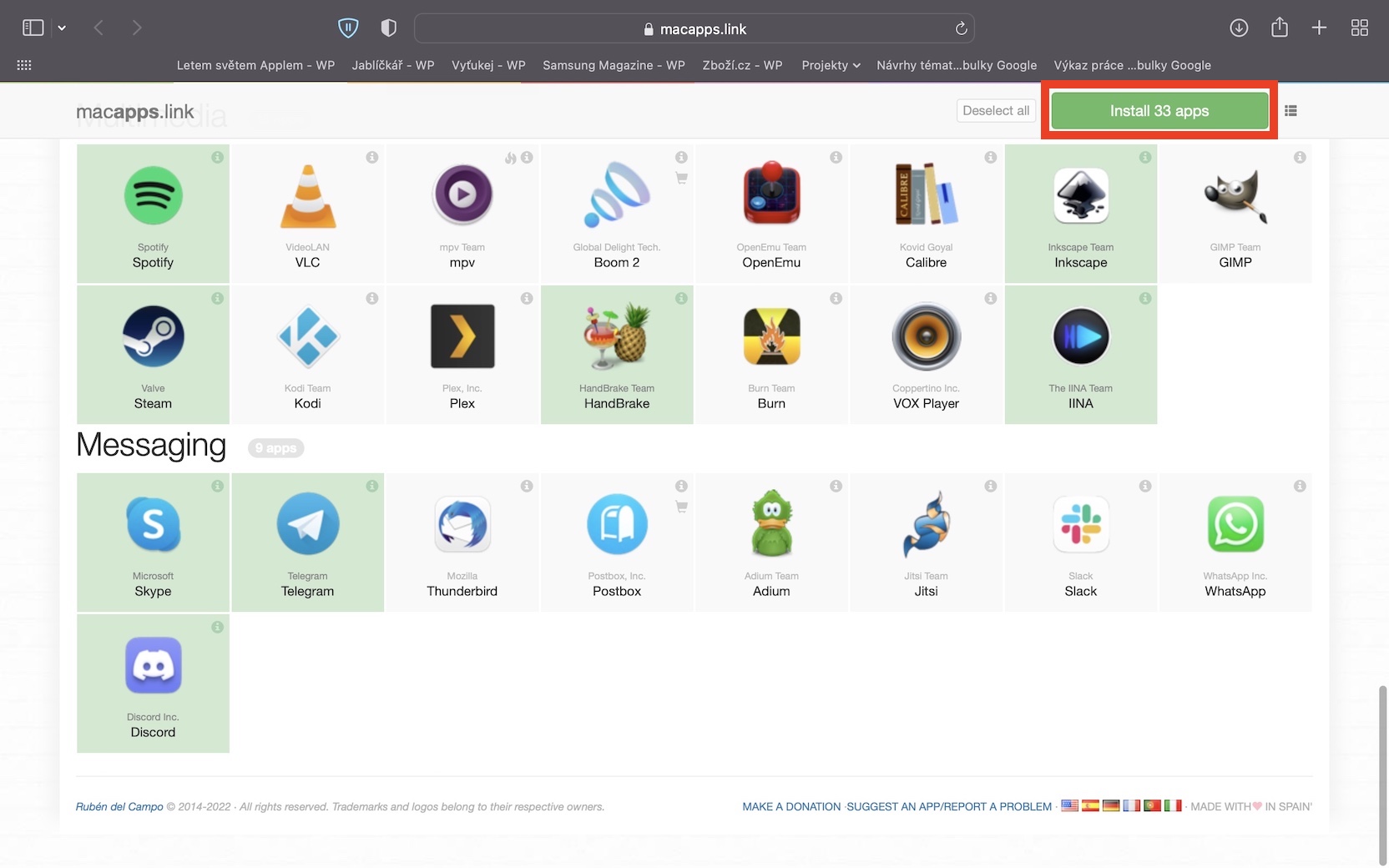The image size is (1389, 868).
Task: Click the Skype app icon
Action: tap(154, 525)
